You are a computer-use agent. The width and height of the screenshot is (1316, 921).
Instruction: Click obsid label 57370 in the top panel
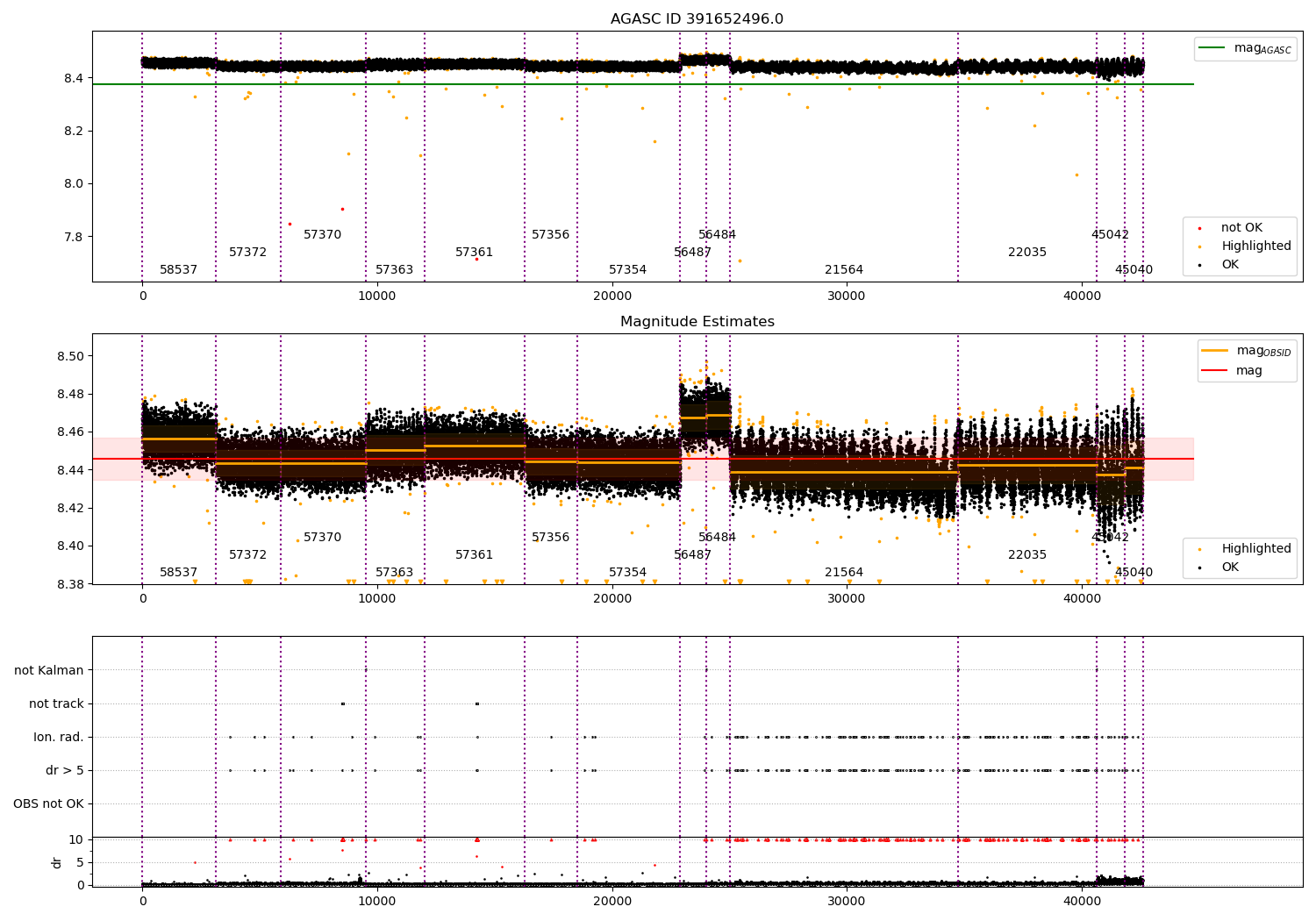click(x=322, y=235)
